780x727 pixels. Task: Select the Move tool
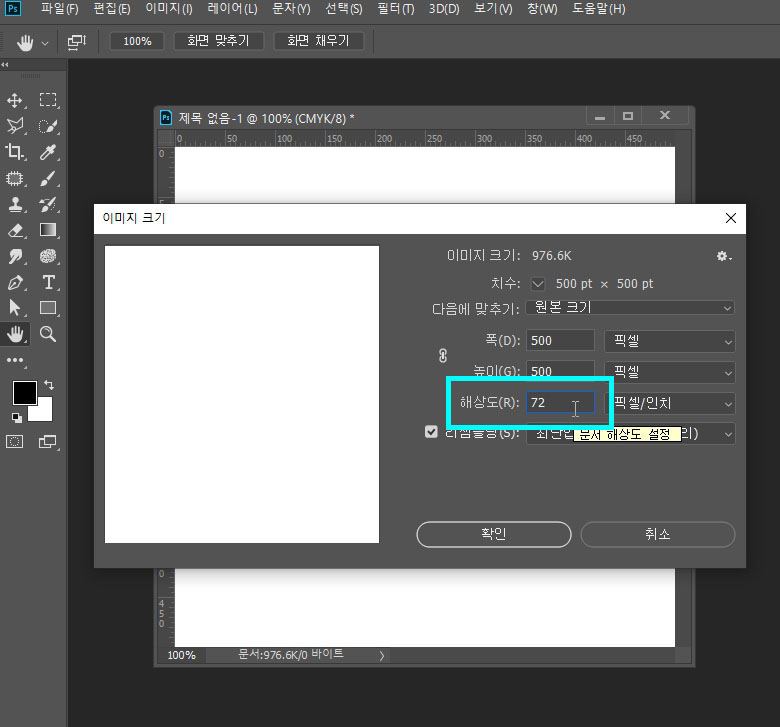pyautogui.click(x=15, y=100)
